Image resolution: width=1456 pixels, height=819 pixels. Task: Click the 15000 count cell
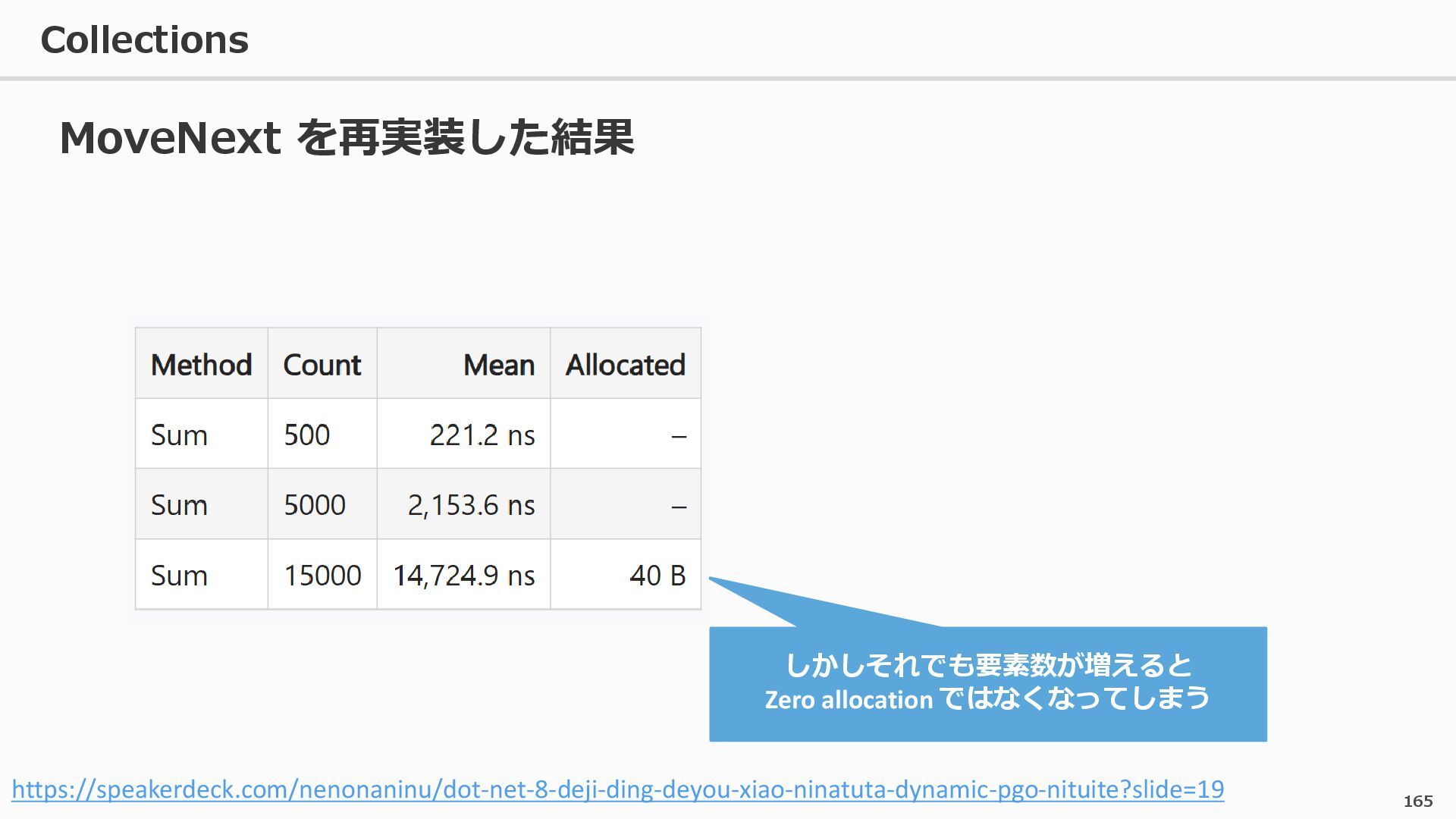click(322, 576)
